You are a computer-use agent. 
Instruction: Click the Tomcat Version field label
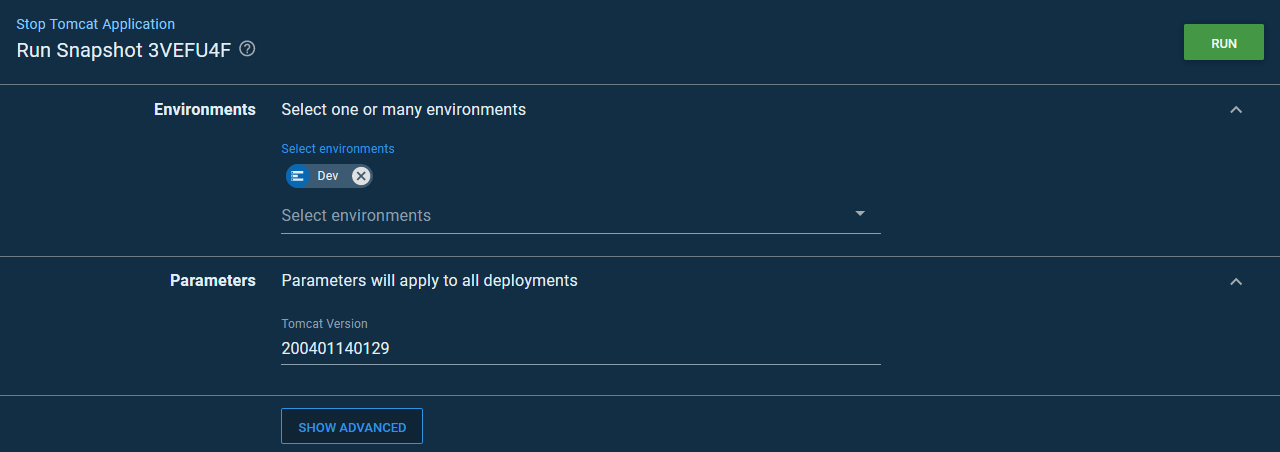tap(324, 324)
